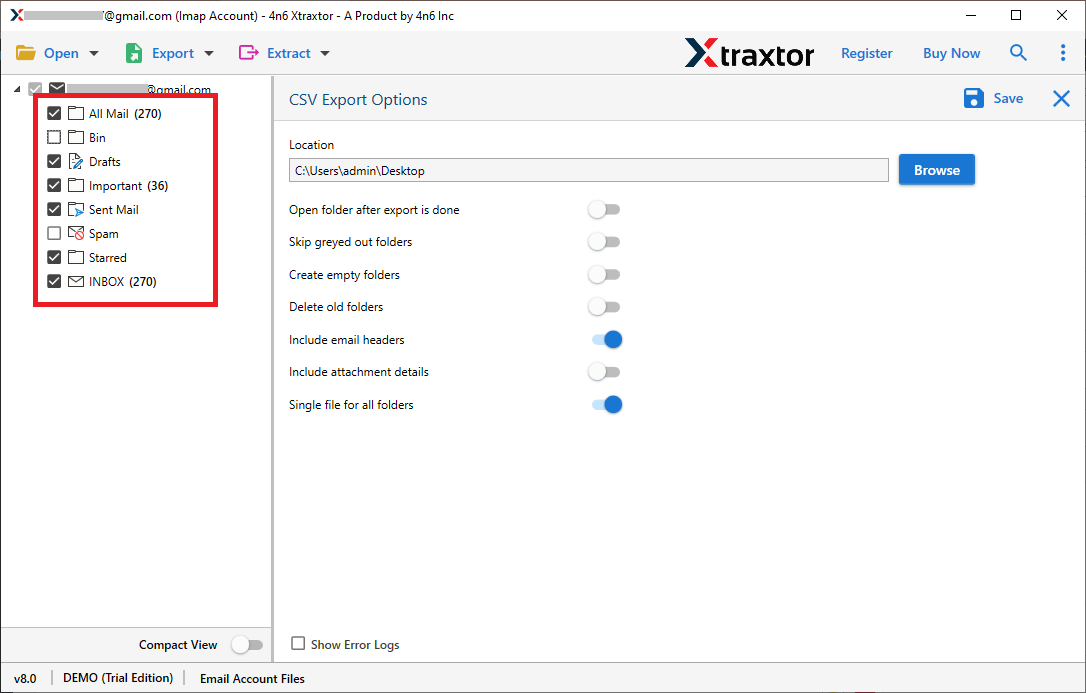The height and width of the screenshot is (693, 1086).
Task: Enable the Open folder after export toggle
Action: coord(604,209)
